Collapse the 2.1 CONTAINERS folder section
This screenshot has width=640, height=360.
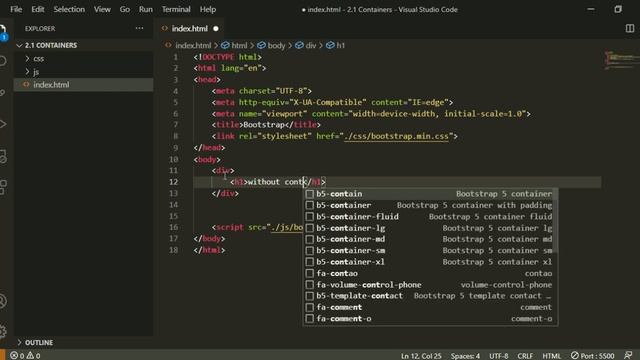[x=84, y=45]
